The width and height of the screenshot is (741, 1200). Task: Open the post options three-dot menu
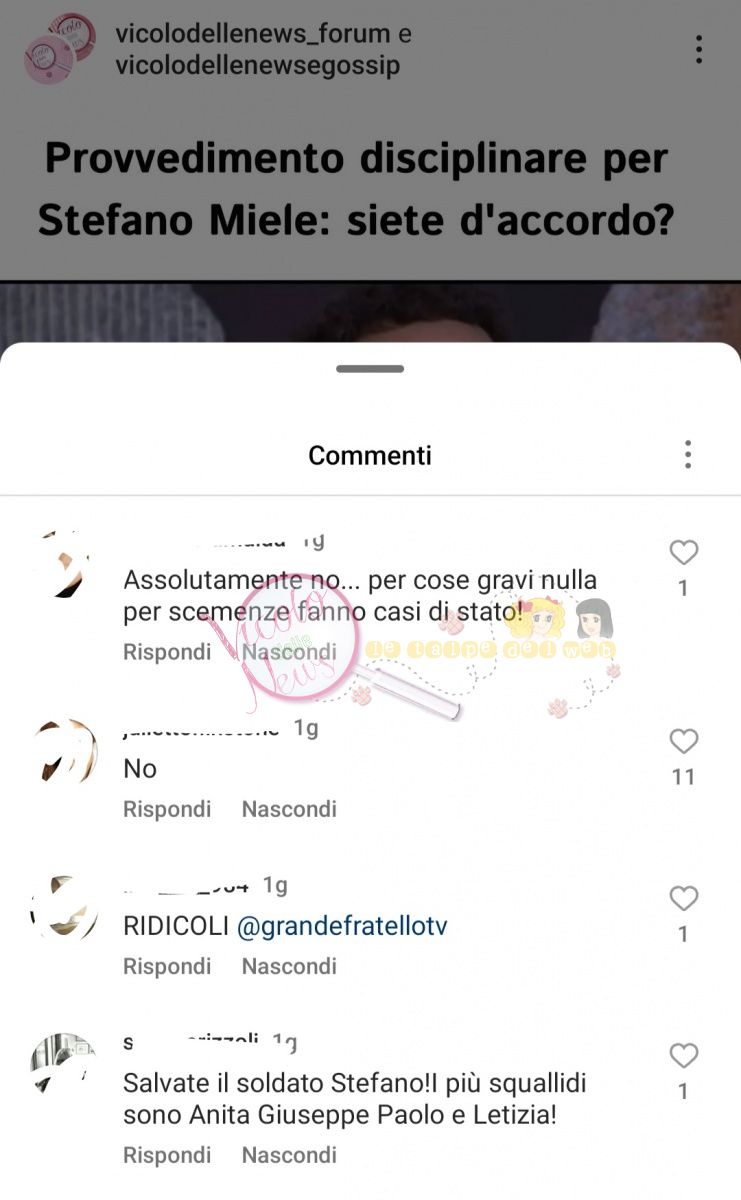(699, 49)
